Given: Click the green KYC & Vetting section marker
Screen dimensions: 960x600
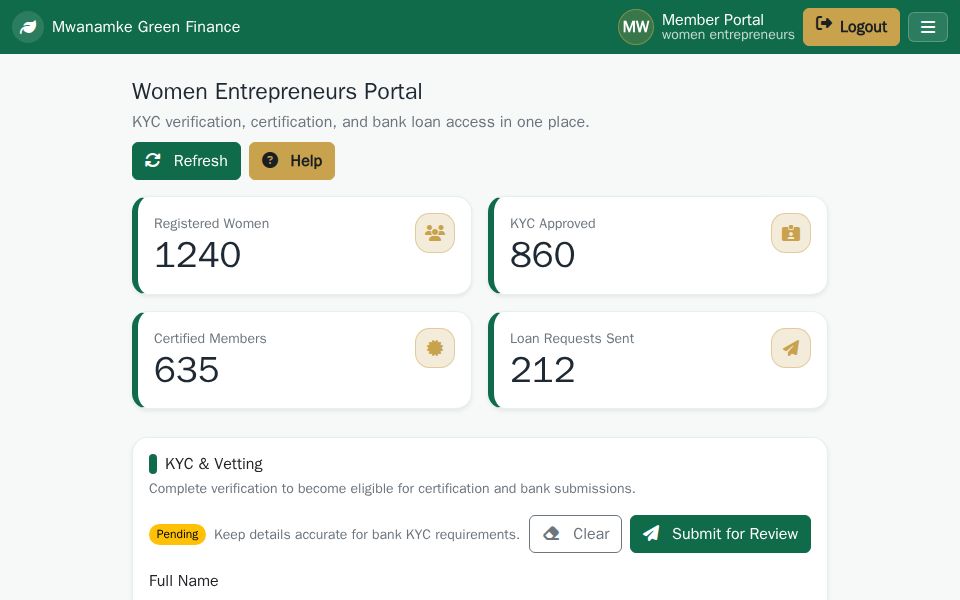Looking at the screenshot, I should (x=153, y=464).
